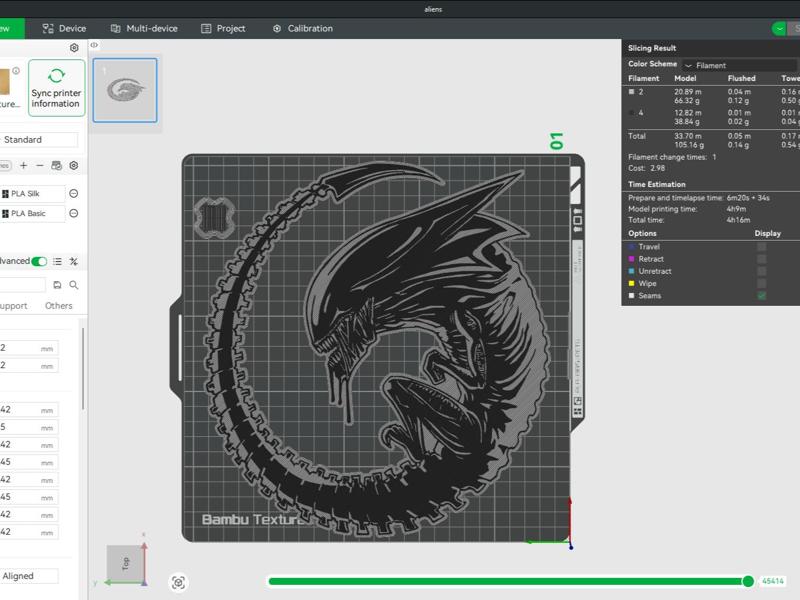Click the layer preview slider handle
Screen dimensions: 800x600
(x=748, y=581)
